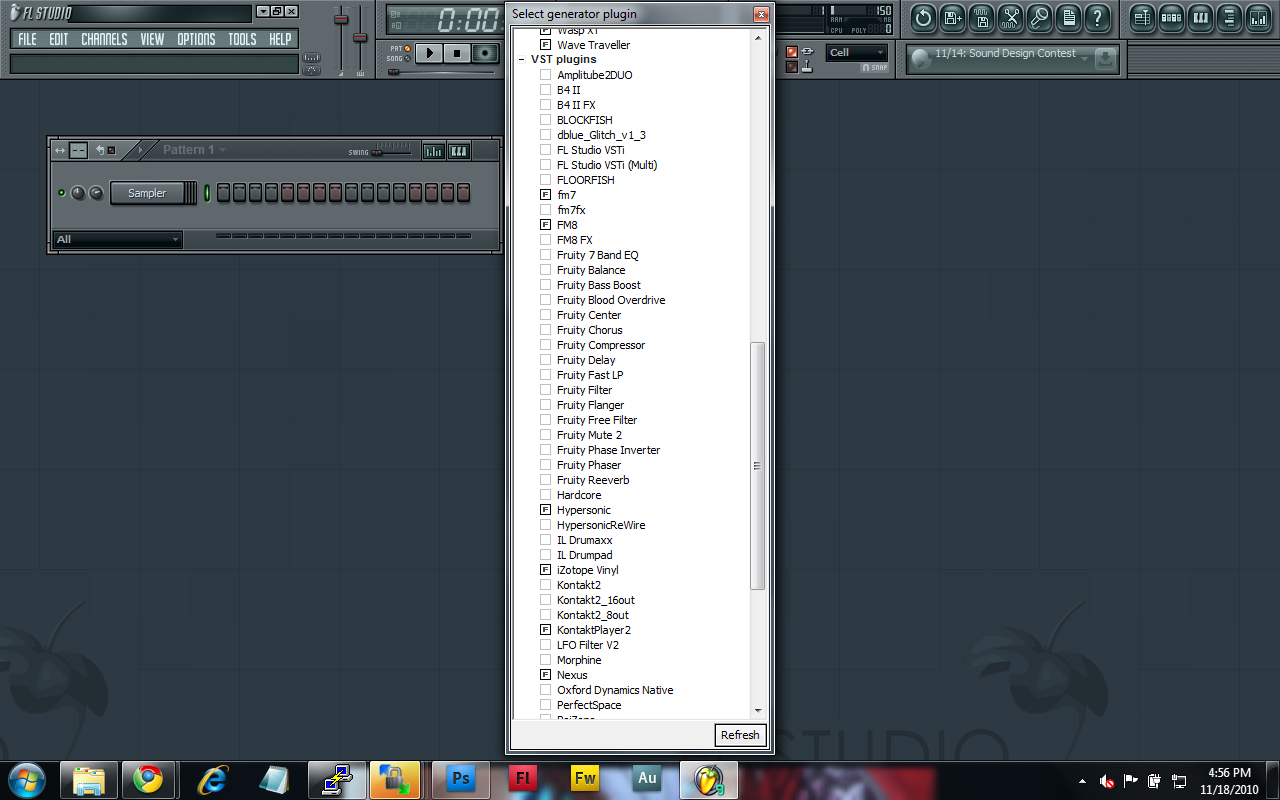This screenshot has width=1280, height=800.
Task: Open the TOOLS menu
Action: pos(242,39)
